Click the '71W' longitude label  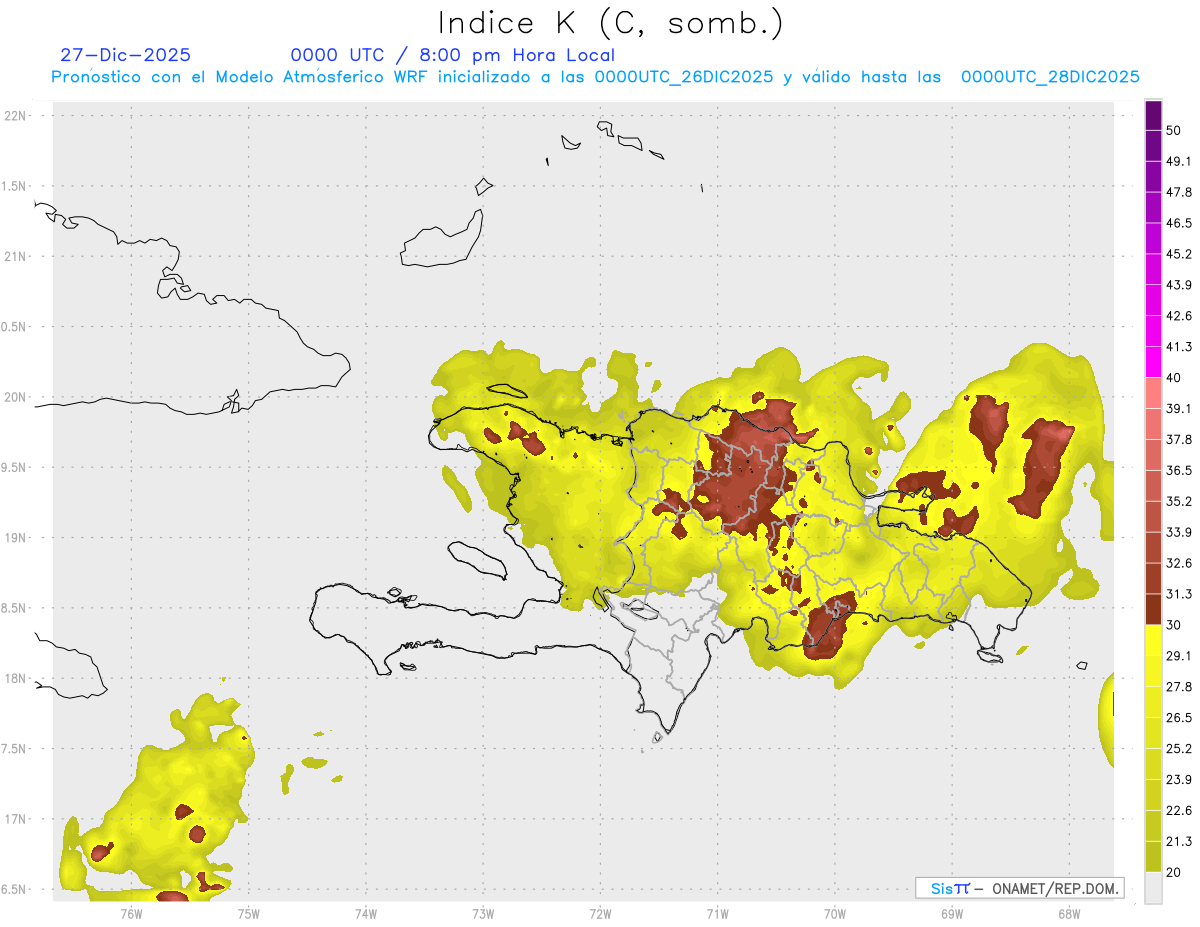(x=717, y=913)
